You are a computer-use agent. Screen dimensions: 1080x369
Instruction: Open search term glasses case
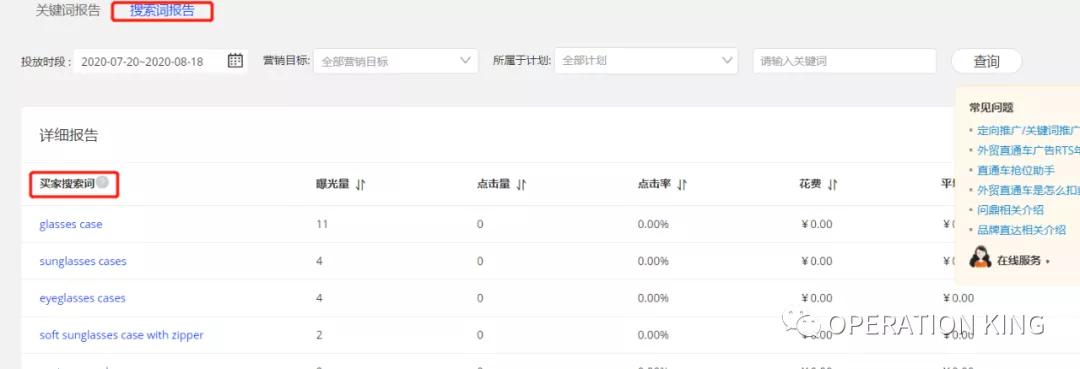coord(71,224)
